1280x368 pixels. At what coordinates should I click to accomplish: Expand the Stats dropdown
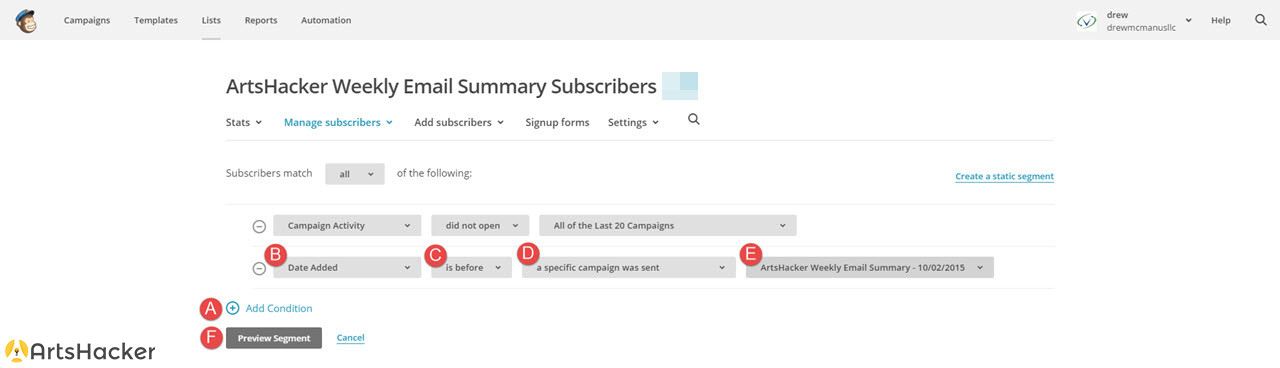(x=244, y=122)
